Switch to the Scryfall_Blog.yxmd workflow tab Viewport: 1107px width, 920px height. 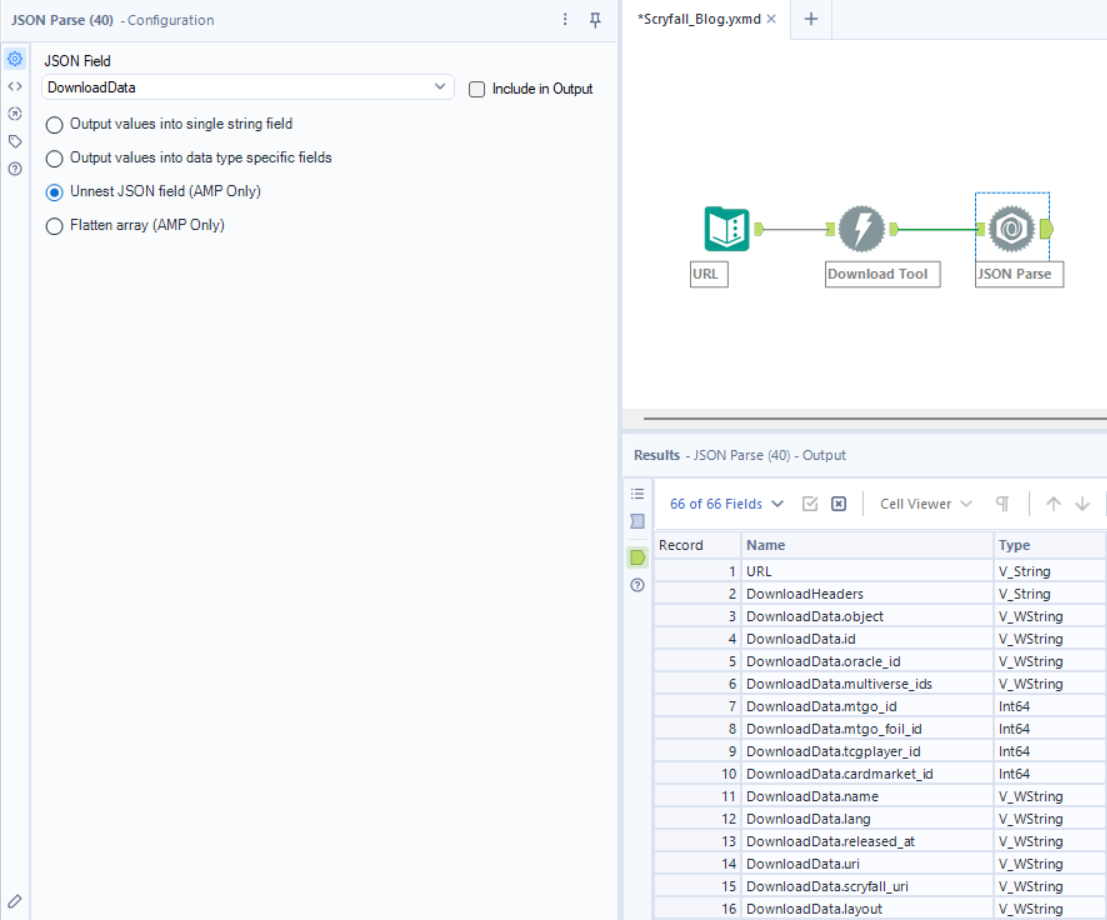(699, 19)
